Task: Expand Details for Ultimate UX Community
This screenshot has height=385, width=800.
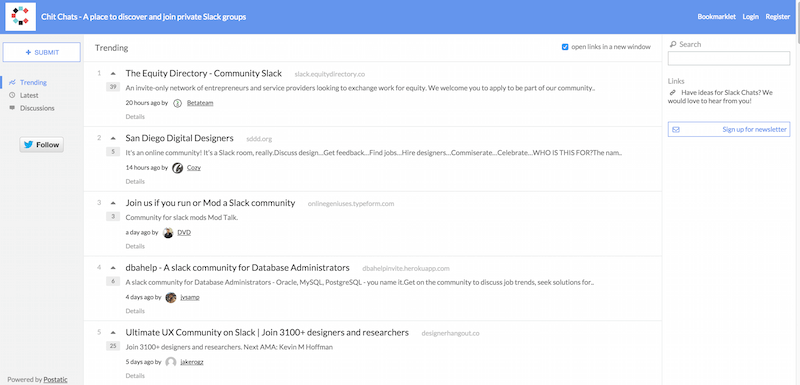Action: (x=135, y=376)
